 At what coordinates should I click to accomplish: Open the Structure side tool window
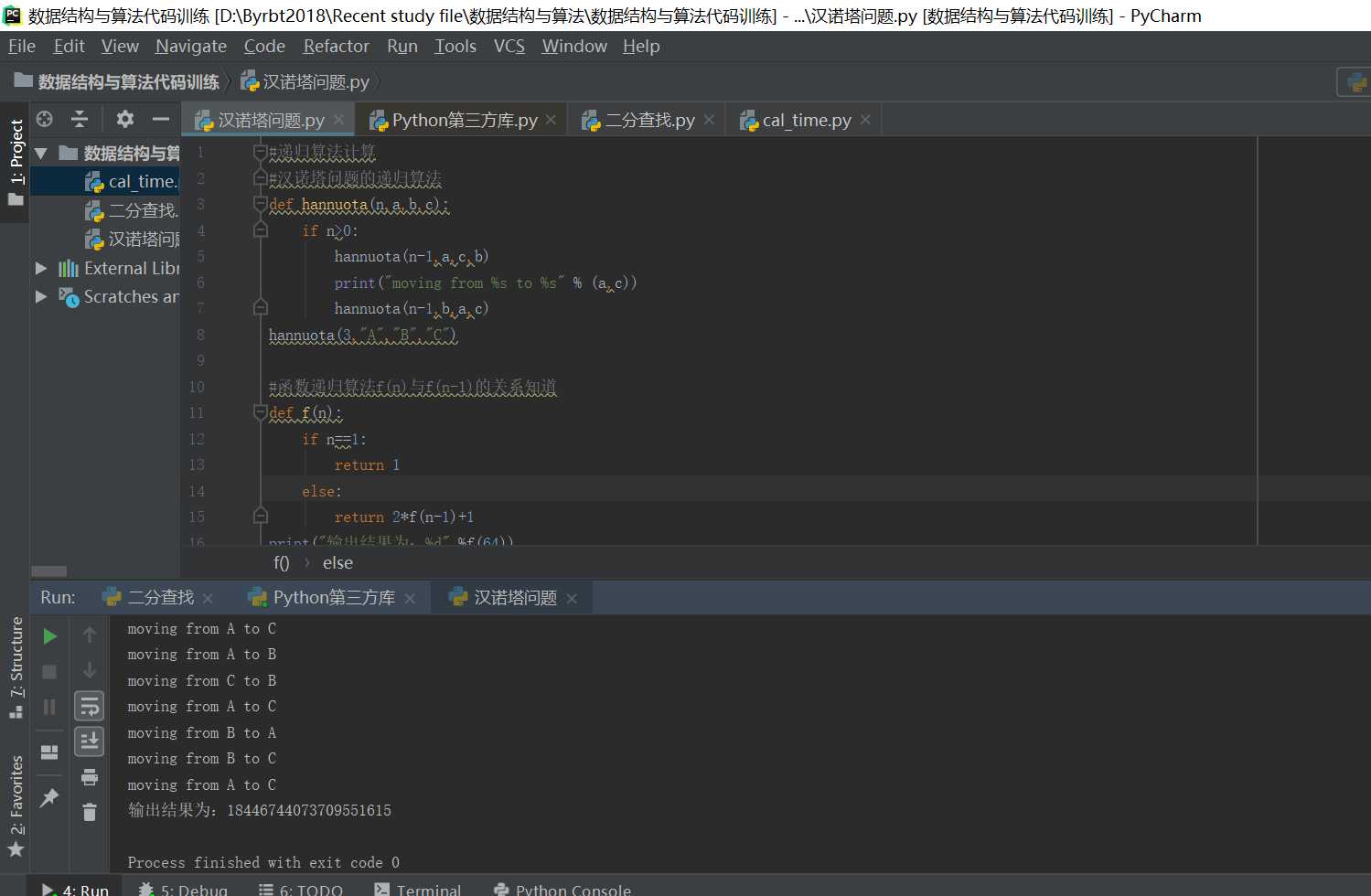coord(16,667)
